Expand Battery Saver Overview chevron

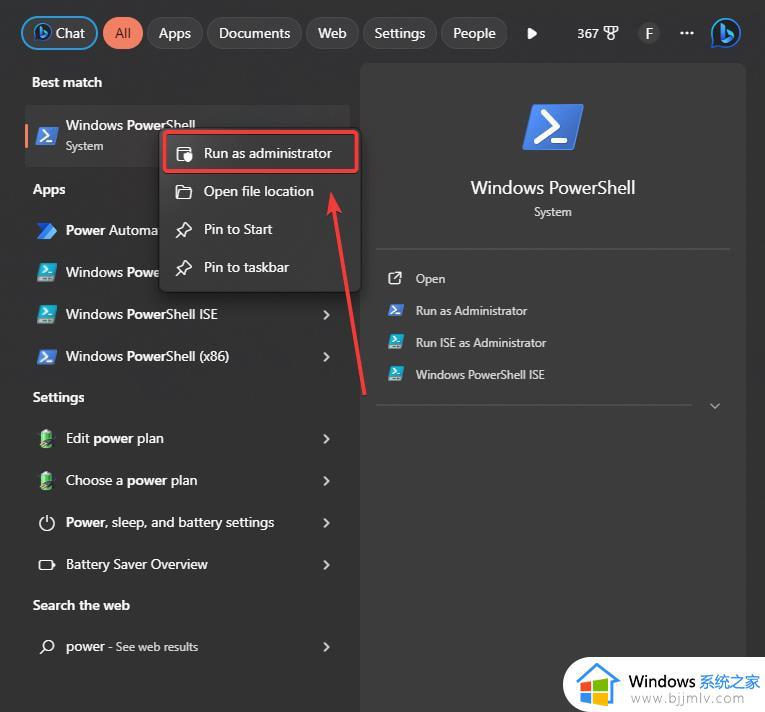coord(326,565)
